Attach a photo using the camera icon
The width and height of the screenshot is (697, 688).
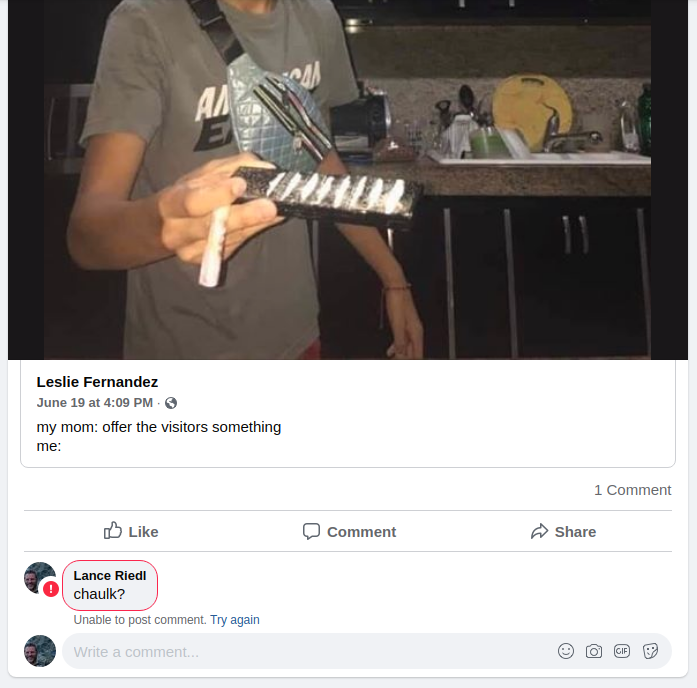coord(594,651)
